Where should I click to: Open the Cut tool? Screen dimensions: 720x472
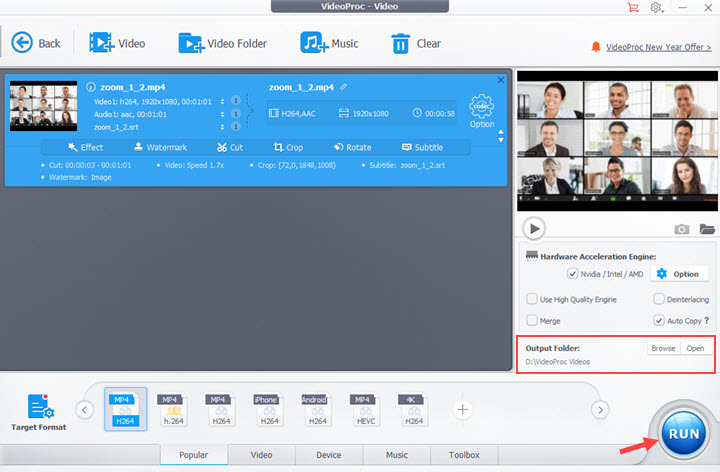[x=230, y=147]
